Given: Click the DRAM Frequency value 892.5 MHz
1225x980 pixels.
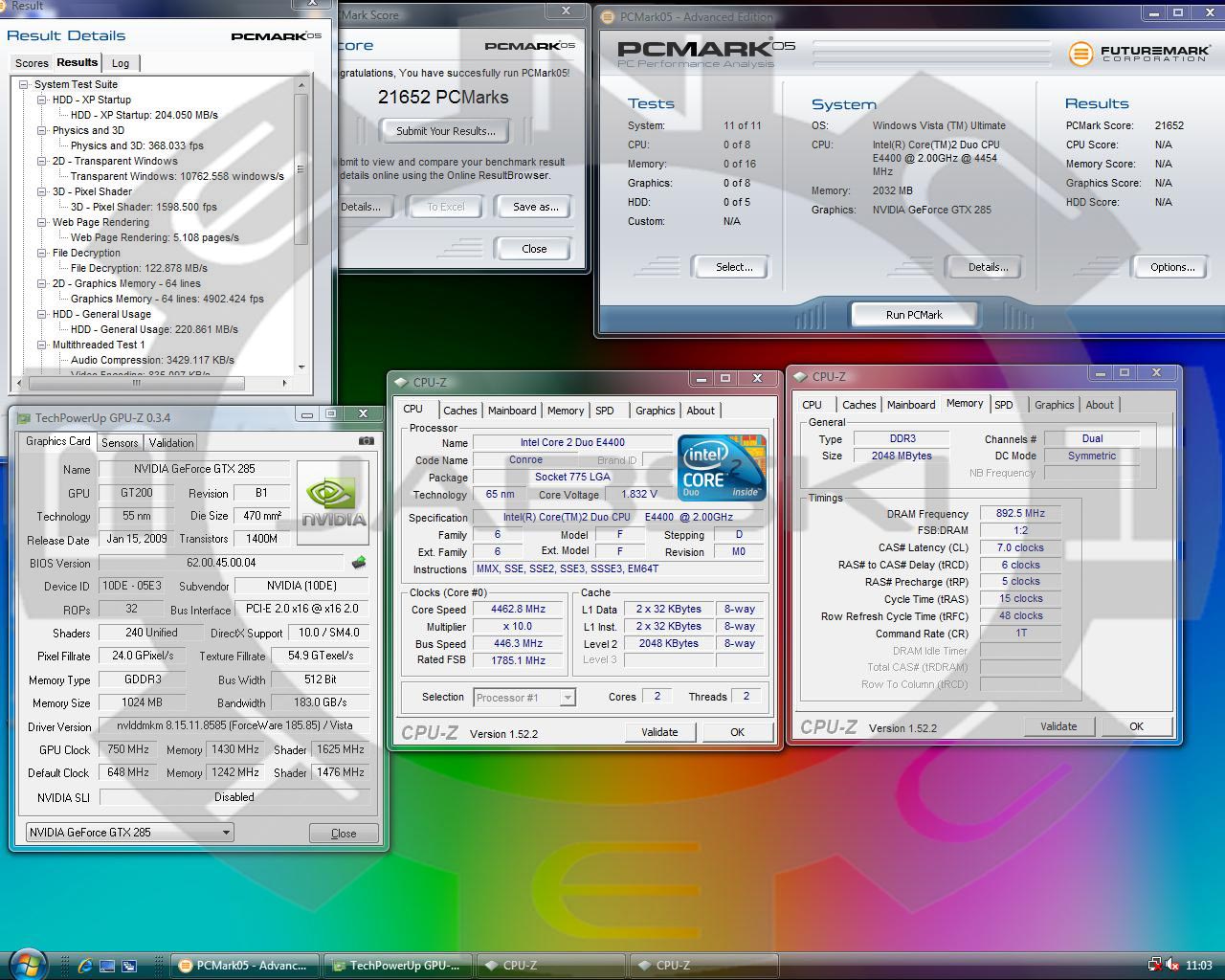Looking at the screenshot, I should click(1020, 513).
